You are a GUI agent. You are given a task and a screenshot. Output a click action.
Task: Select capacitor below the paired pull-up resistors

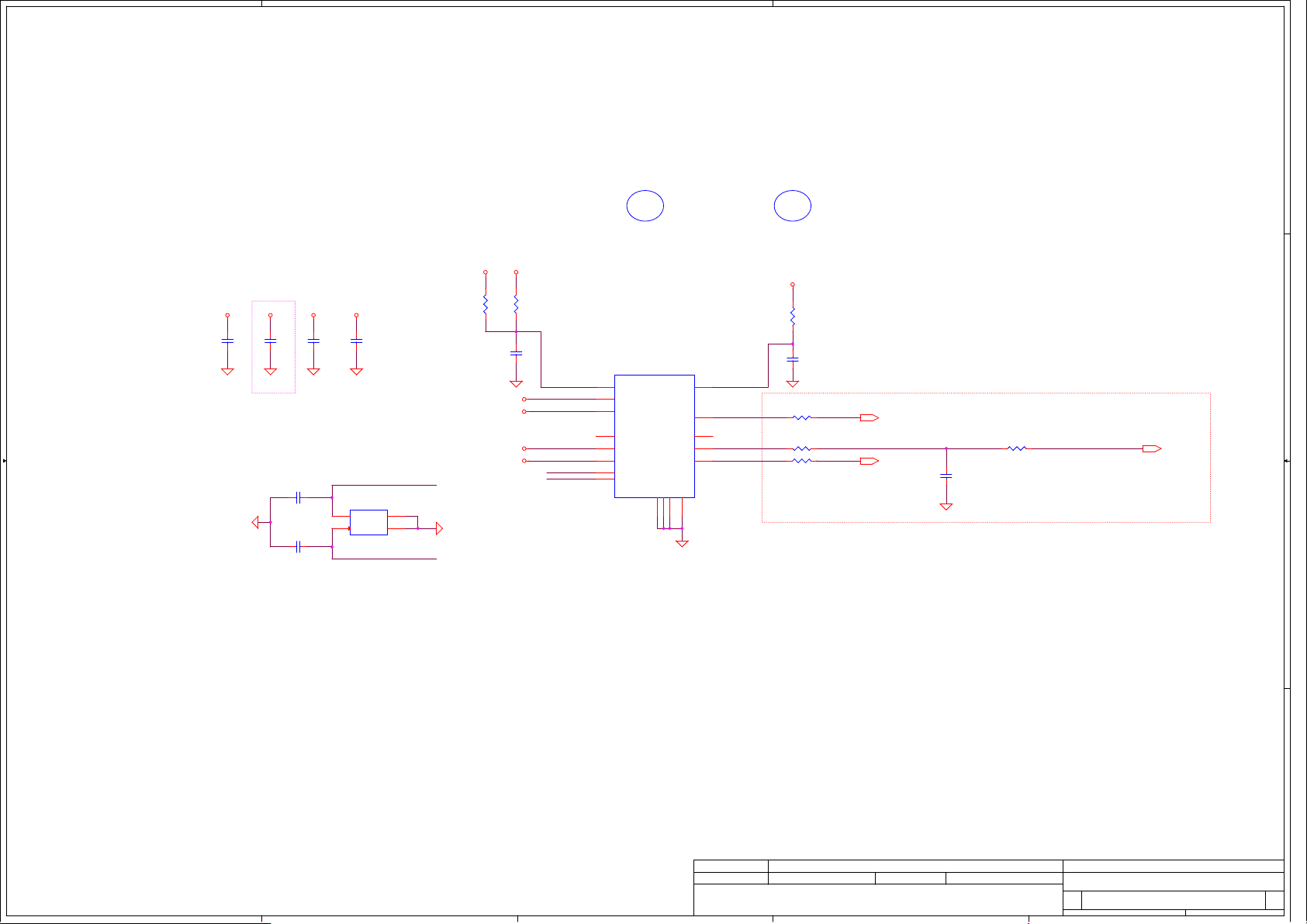[516, 353]
